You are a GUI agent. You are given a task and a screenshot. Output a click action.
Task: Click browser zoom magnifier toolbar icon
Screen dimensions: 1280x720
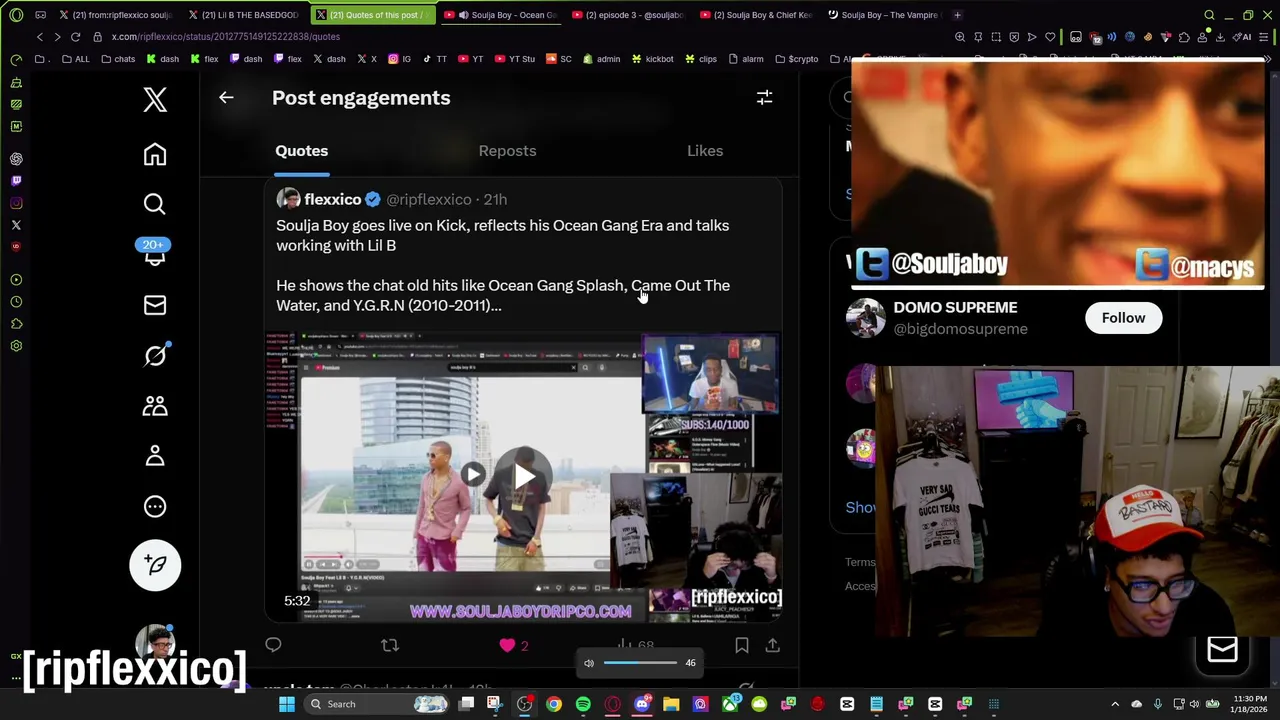pyautogui.click(x=960, y=37)
